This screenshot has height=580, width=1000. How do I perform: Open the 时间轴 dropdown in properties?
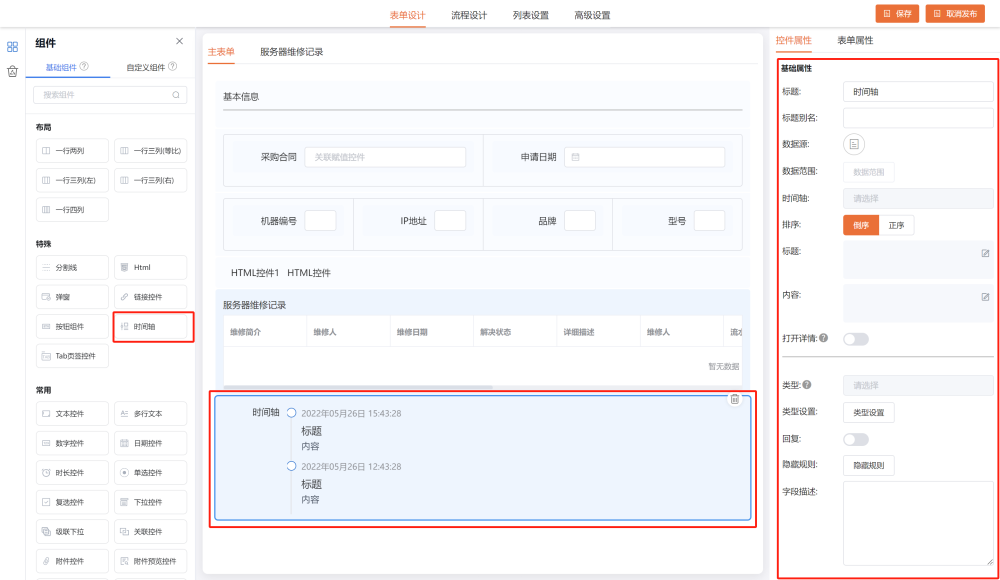point(918,198)
